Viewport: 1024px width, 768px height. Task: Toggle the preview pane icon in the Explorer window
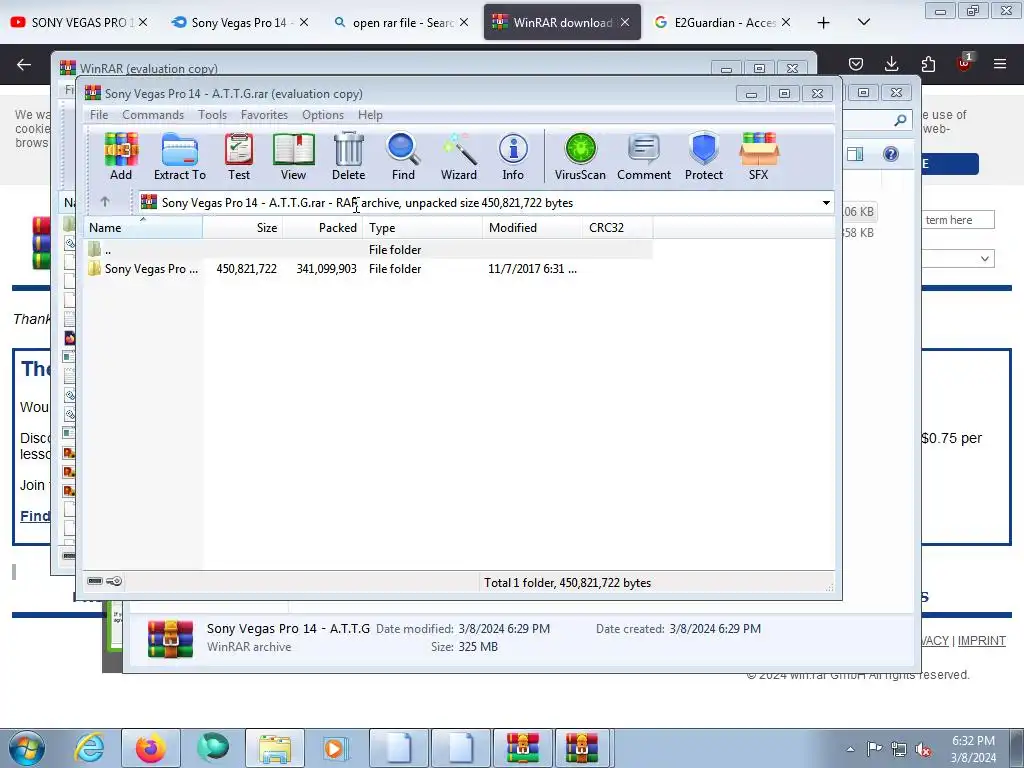(855, 154)
